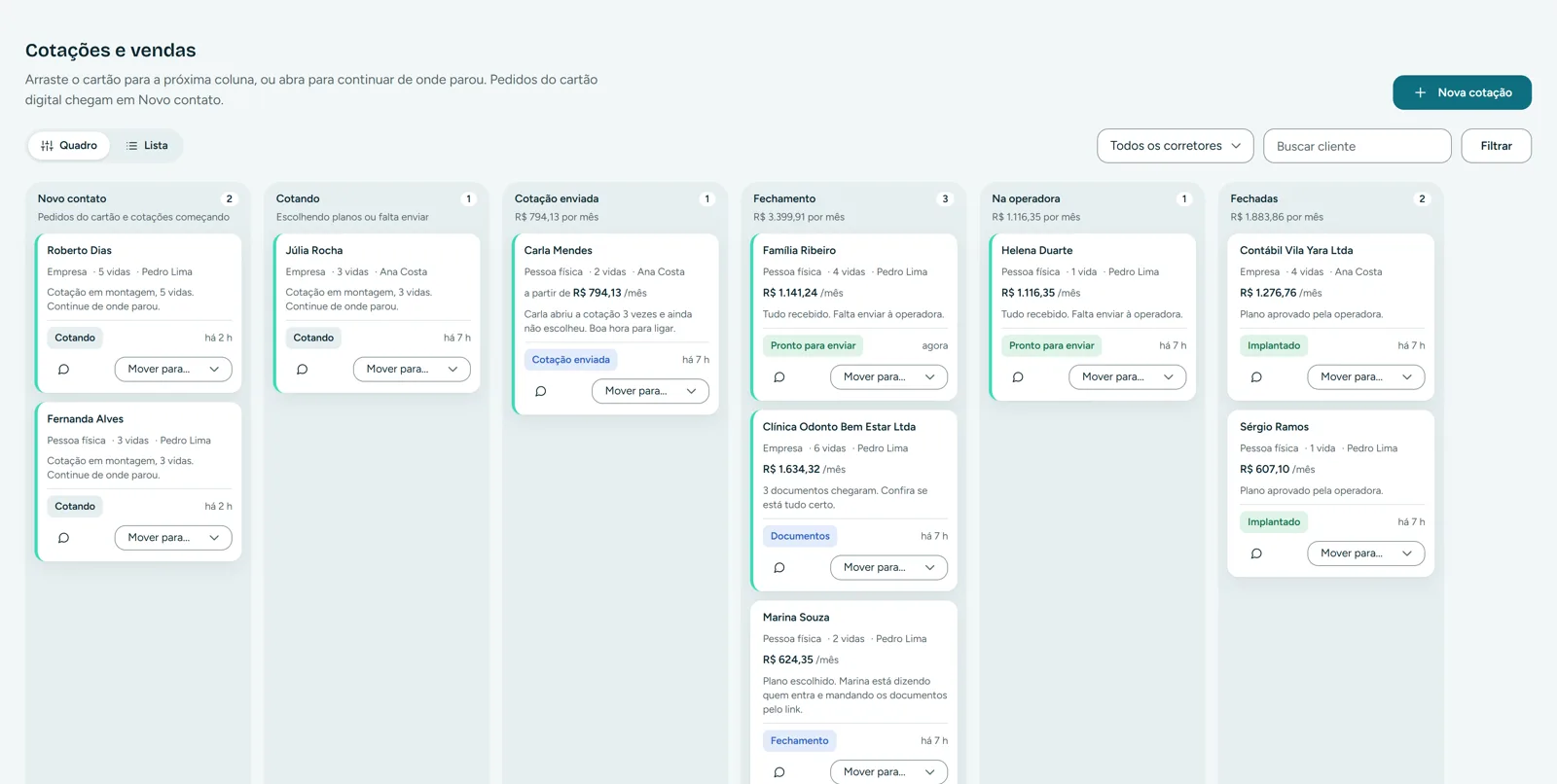Open chat icon on Fernanda Alves card
This screenshot has width=1557, height=784.
click(x=63, y=538)
